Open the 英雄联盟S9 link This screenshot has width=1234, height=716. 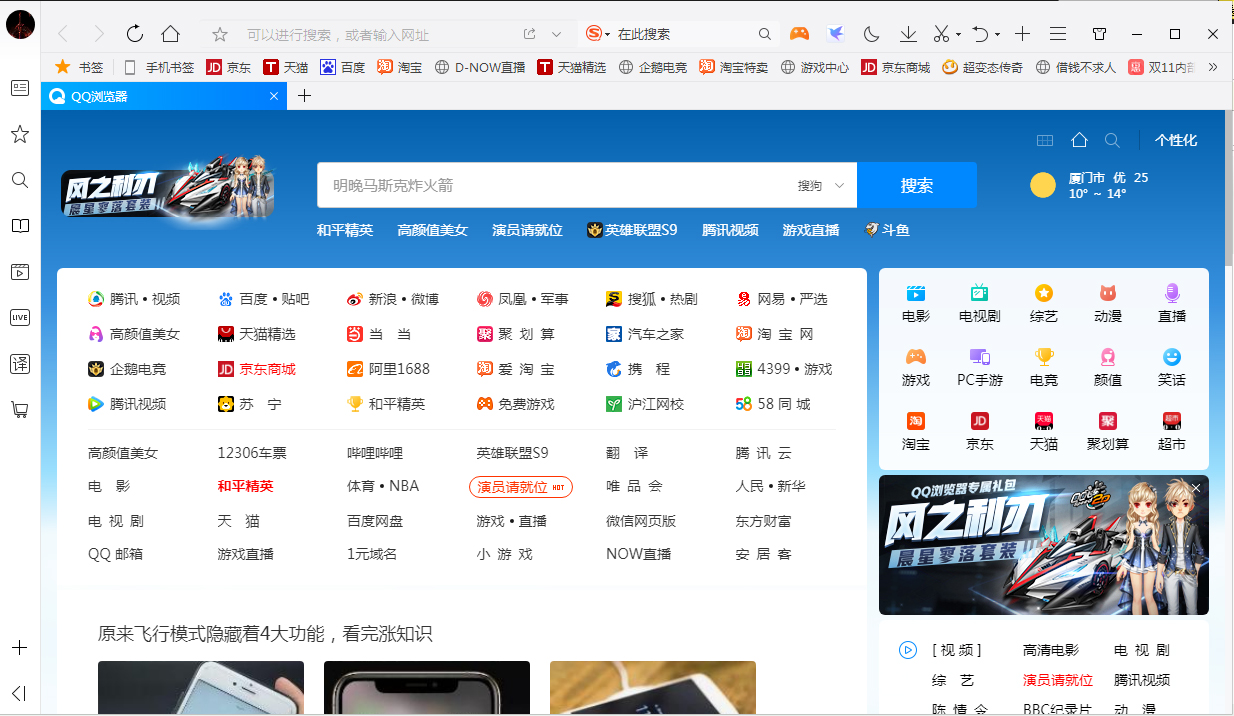[641, 229]
